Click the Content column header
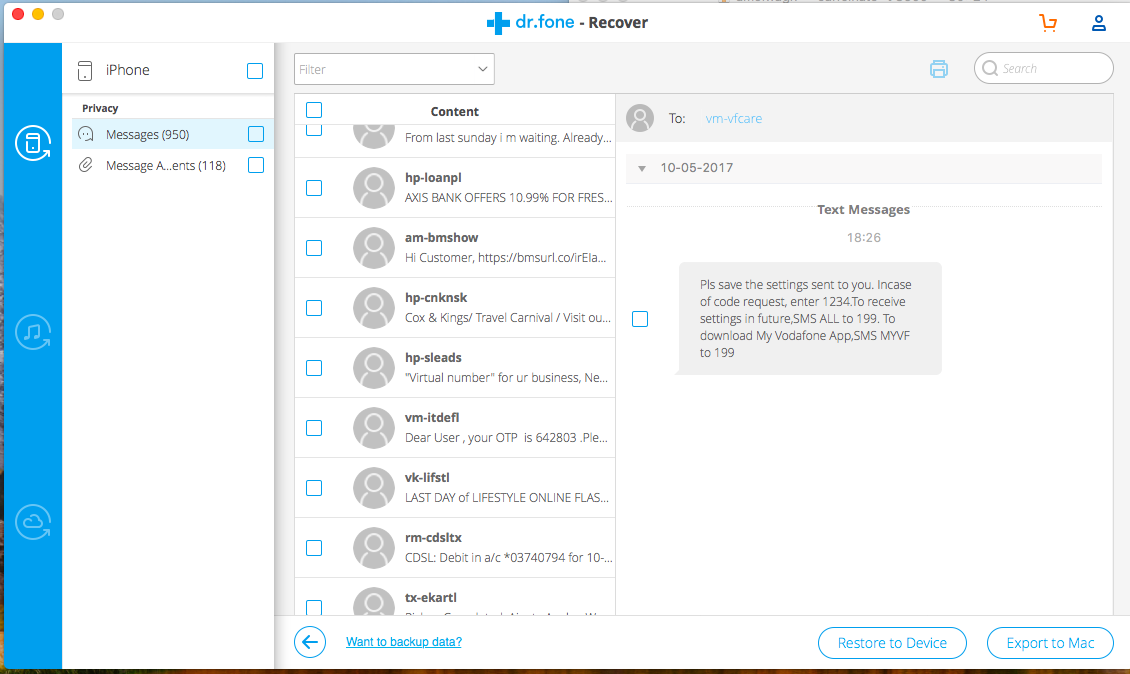 (x=454, y=112)
